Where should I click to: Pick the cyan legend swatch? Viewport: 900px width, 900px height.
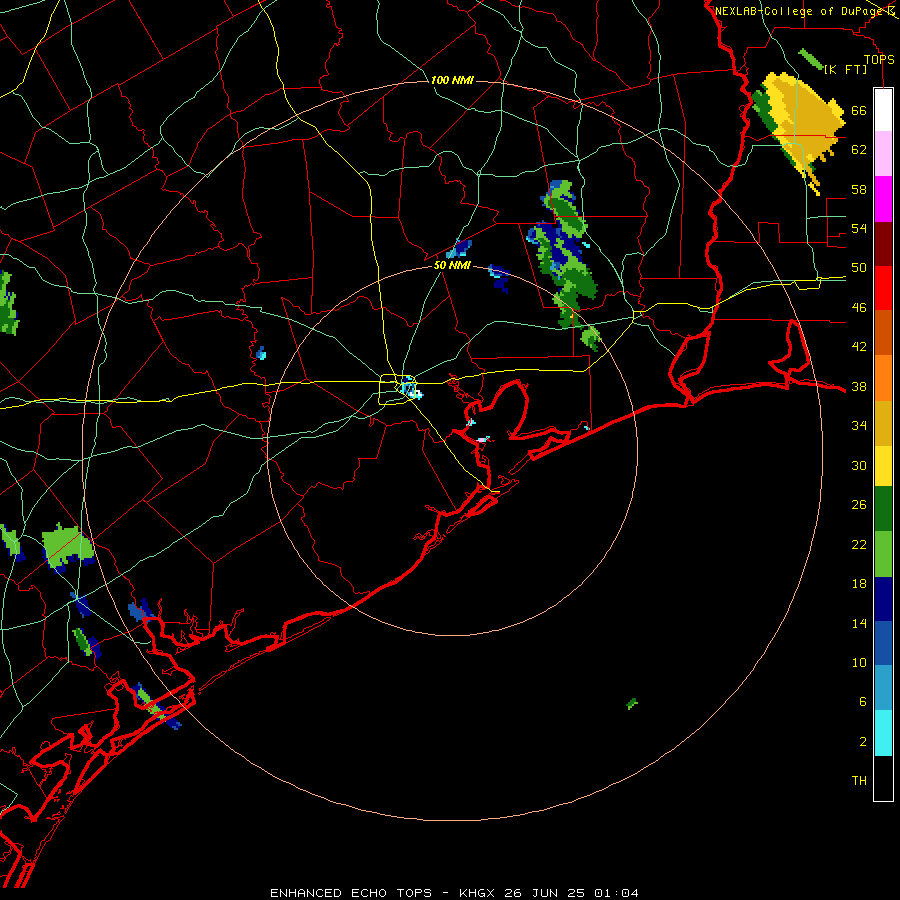[883, 733]
